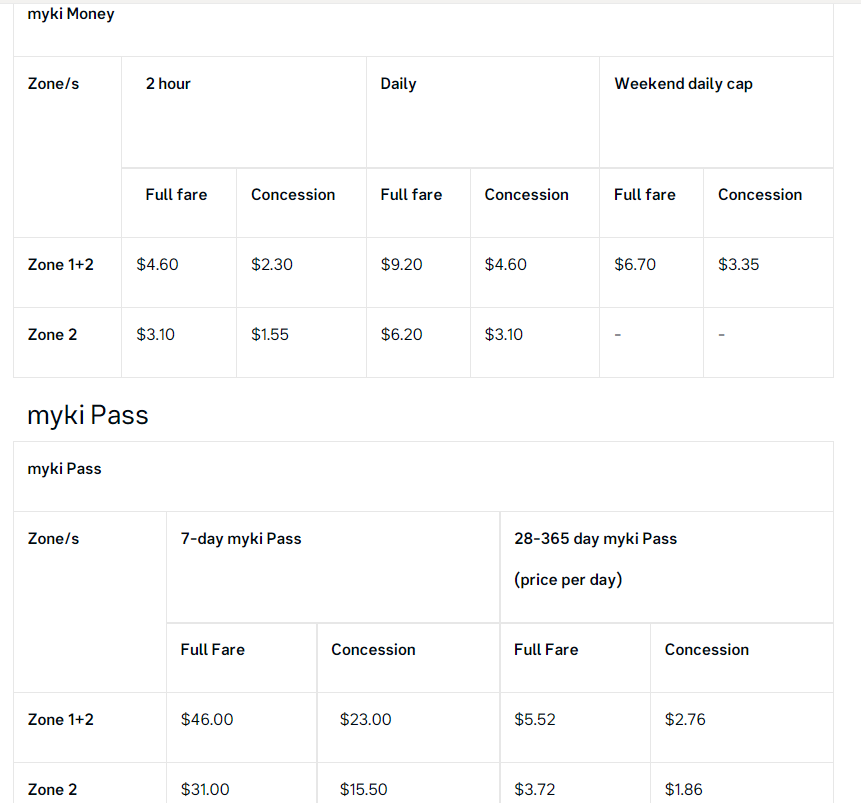Screen dimensions: 861x803
Task: Click the "myki Money" table title
Action: tap(71, 14)
